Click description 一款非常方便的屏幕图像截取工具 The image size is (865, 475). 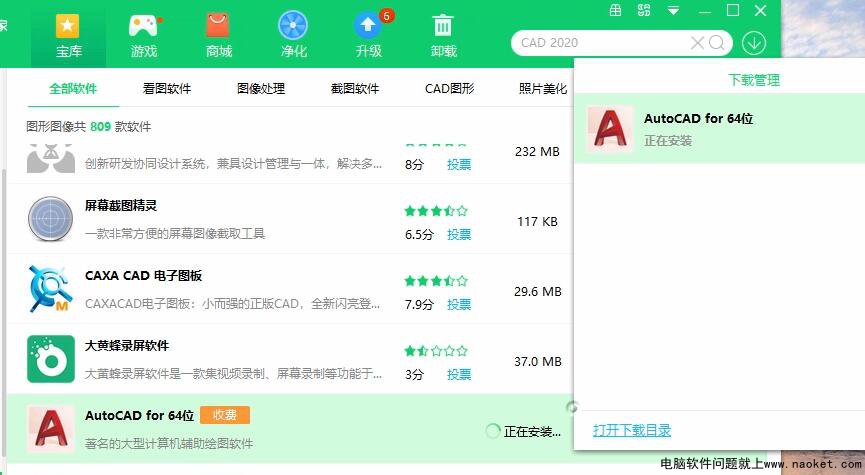[x=175, y=234]
